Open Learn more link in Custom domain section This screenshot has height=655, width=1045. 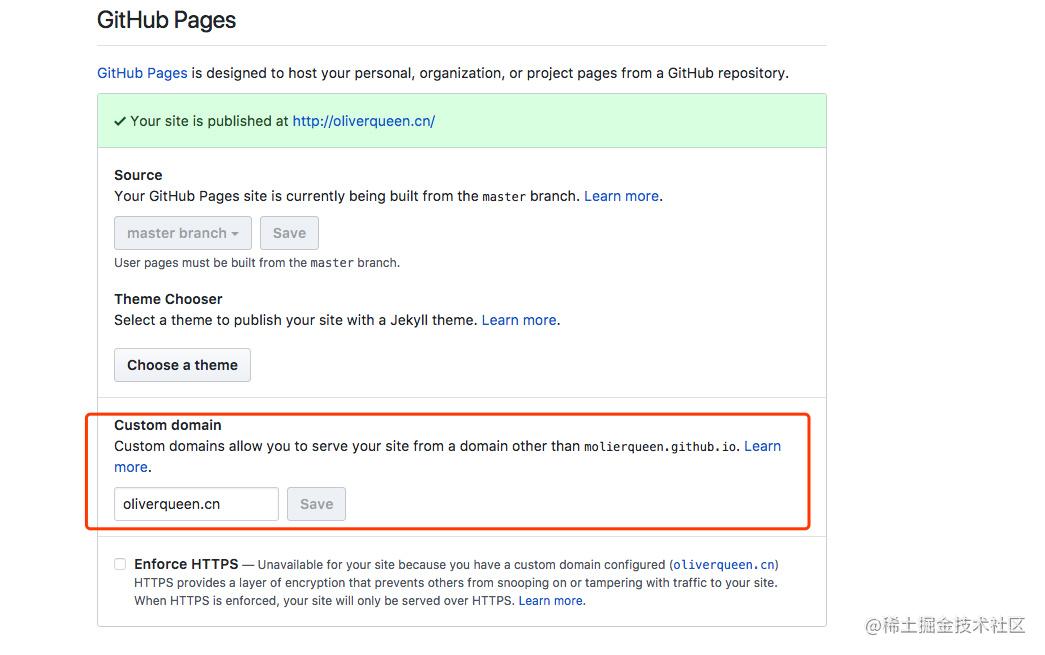762,446
